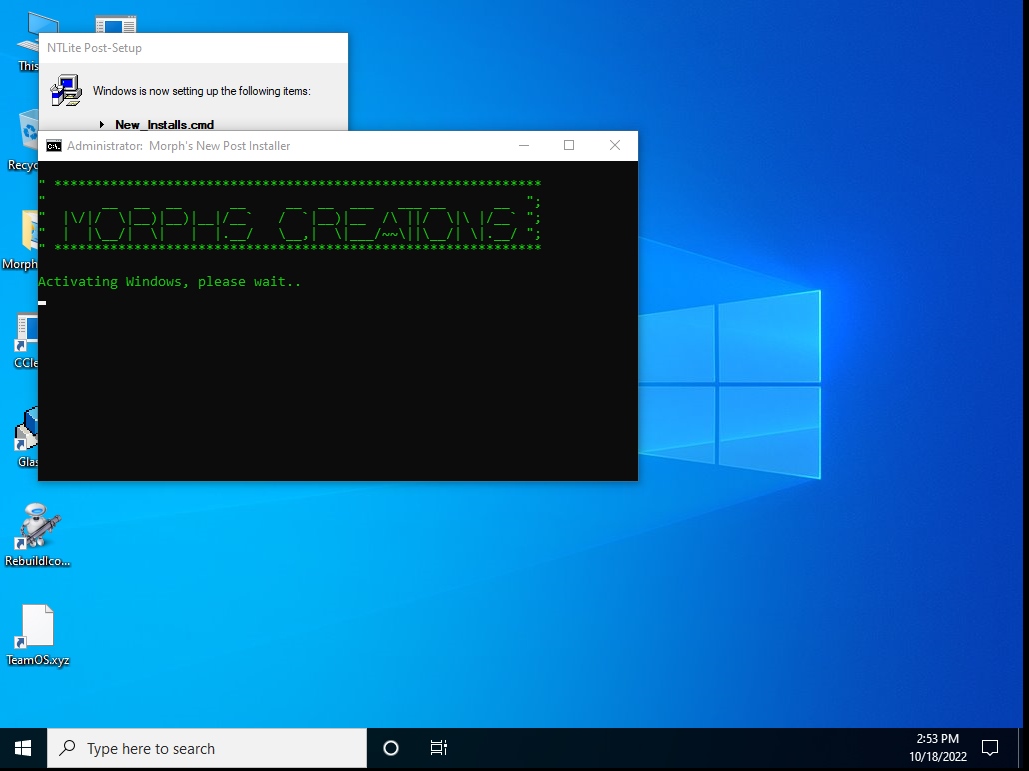
Task: Open the Cortana circle icon on taskbar
Action: point(391,748)
